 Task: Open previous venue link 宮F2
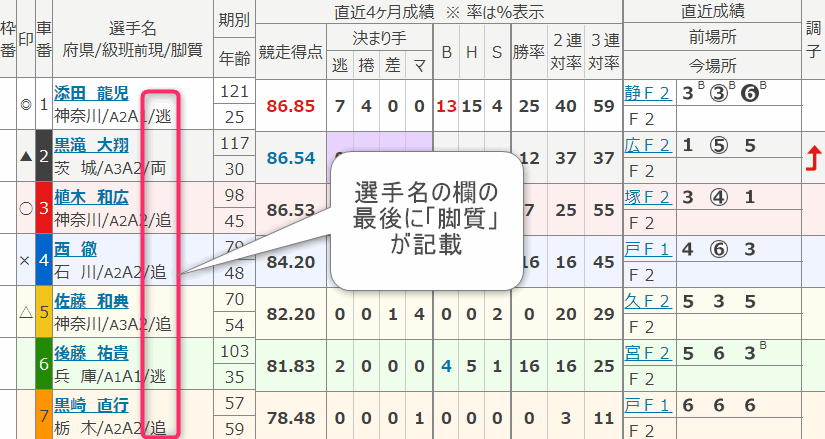647,353
